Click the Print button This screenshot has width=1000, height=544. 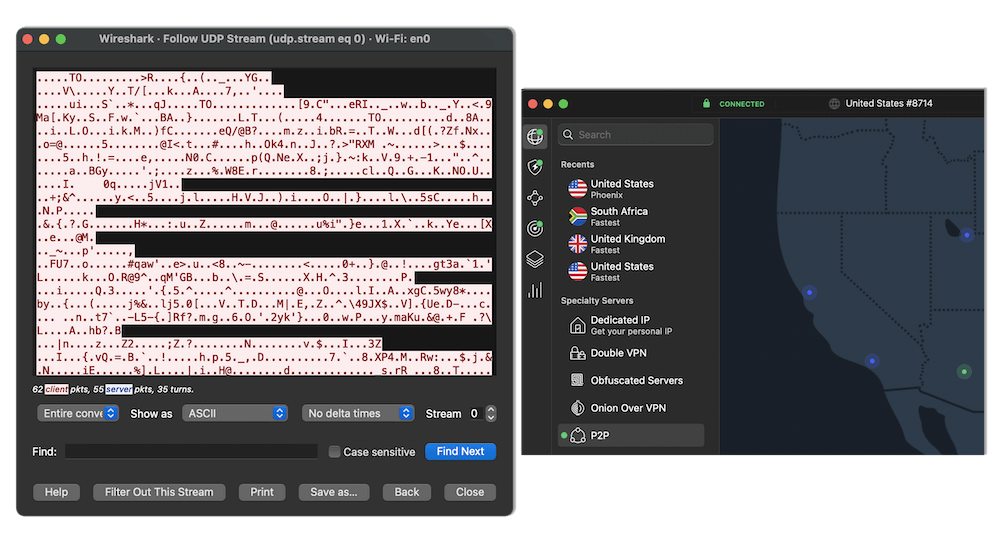pyautogui.click(x=261, y=492)
